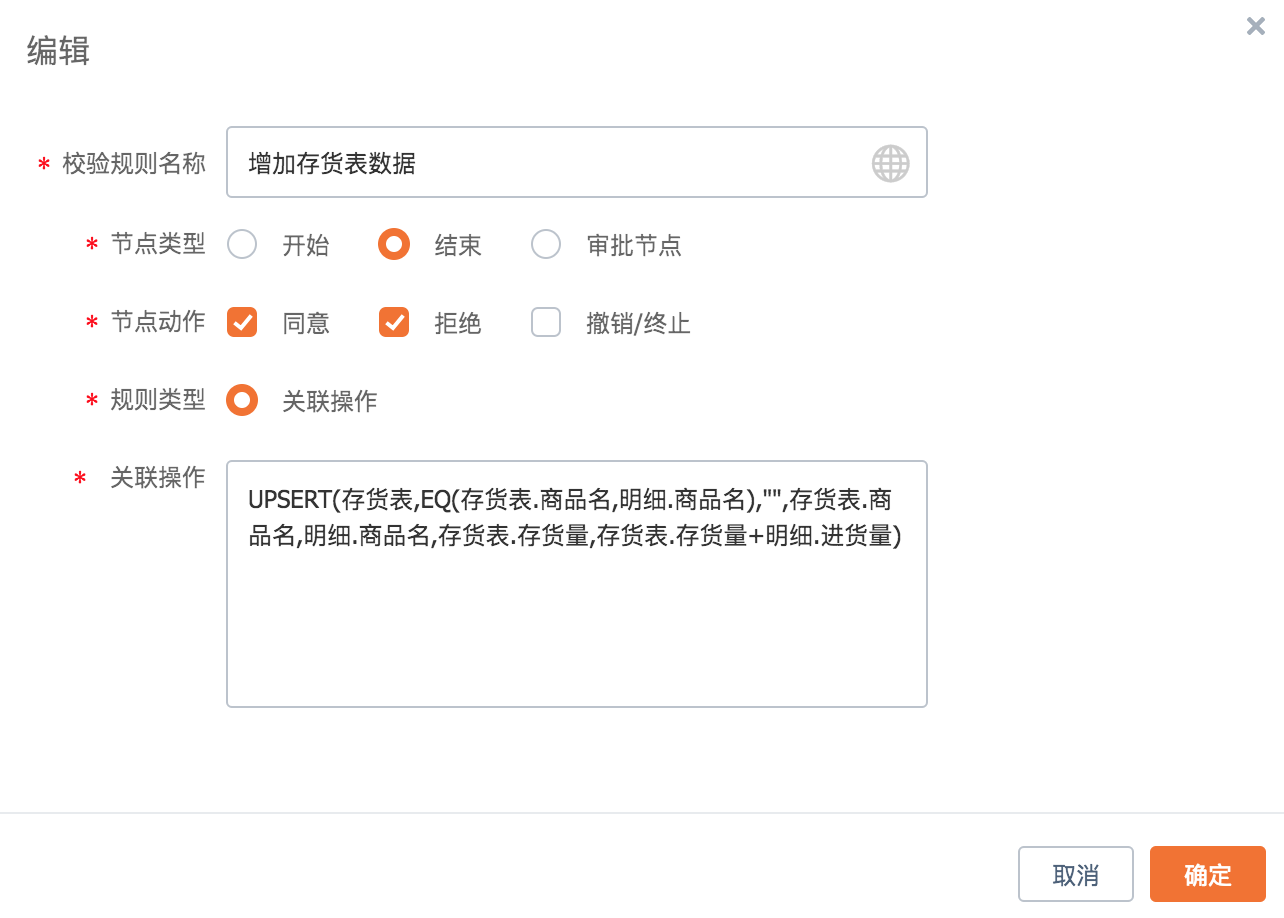
Task: Select the 开始 node type
Action: pos(243,245)
